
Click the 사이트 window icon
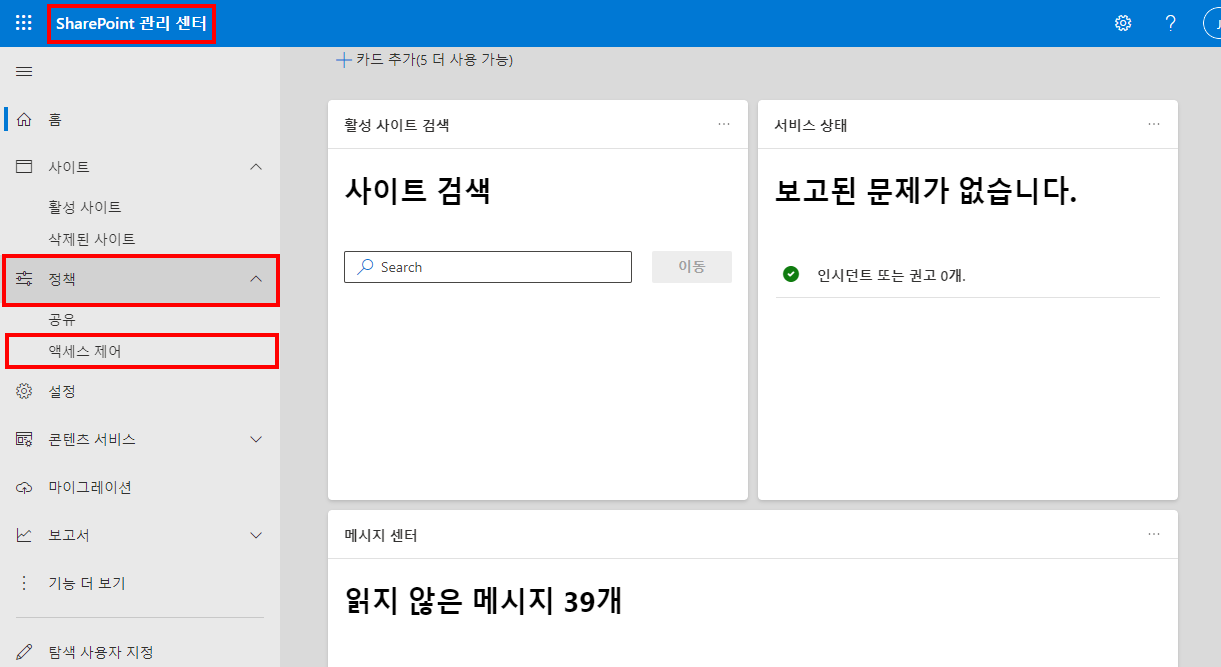click(x=24, y=167)
